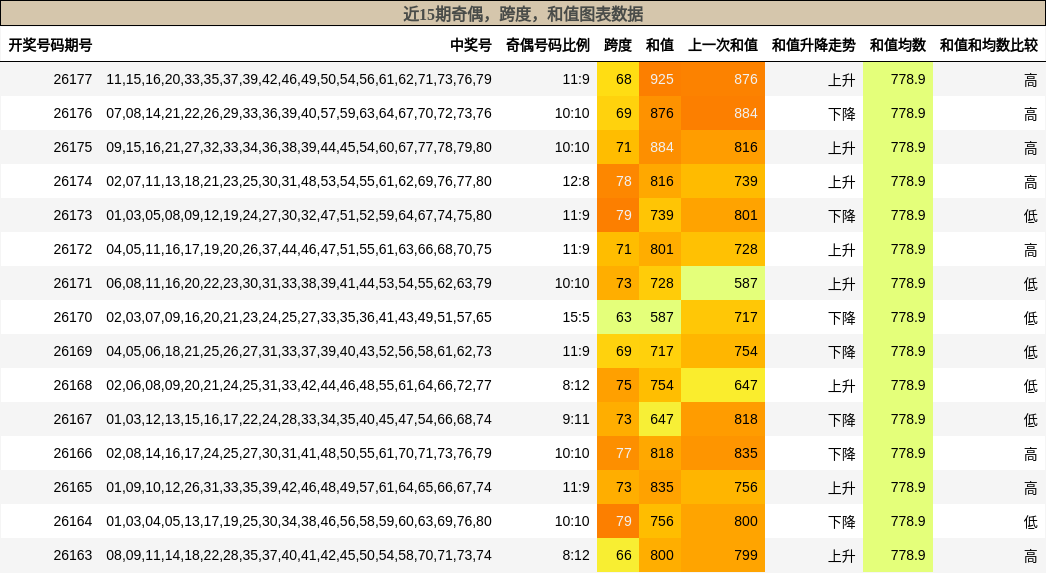Click the 中奖号 column header

coord(471,45)
